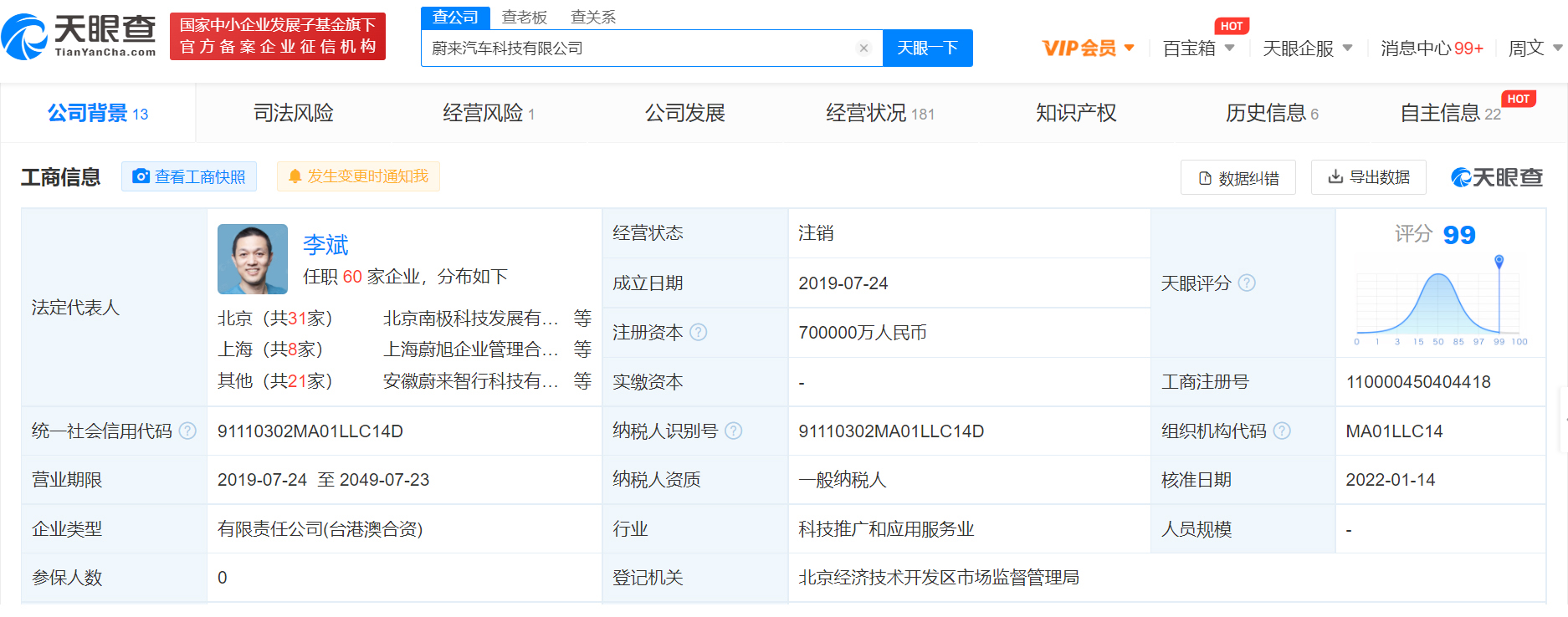Click help icon beside 注册资本
The width and height of the screenshot is (1568, 617).
(x=699, y=333)
